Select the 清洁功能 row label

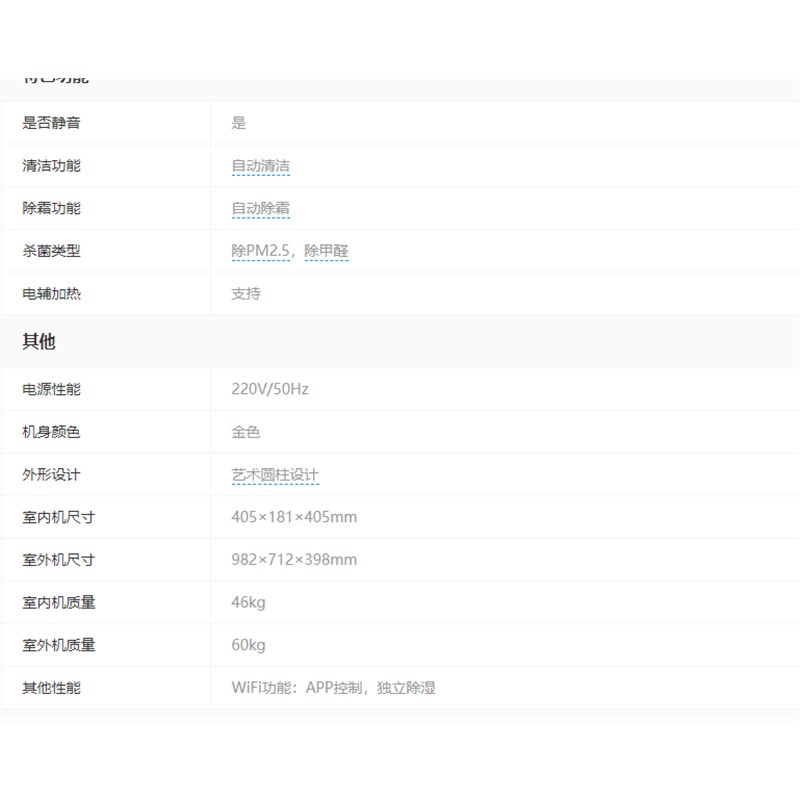point(52,166)
